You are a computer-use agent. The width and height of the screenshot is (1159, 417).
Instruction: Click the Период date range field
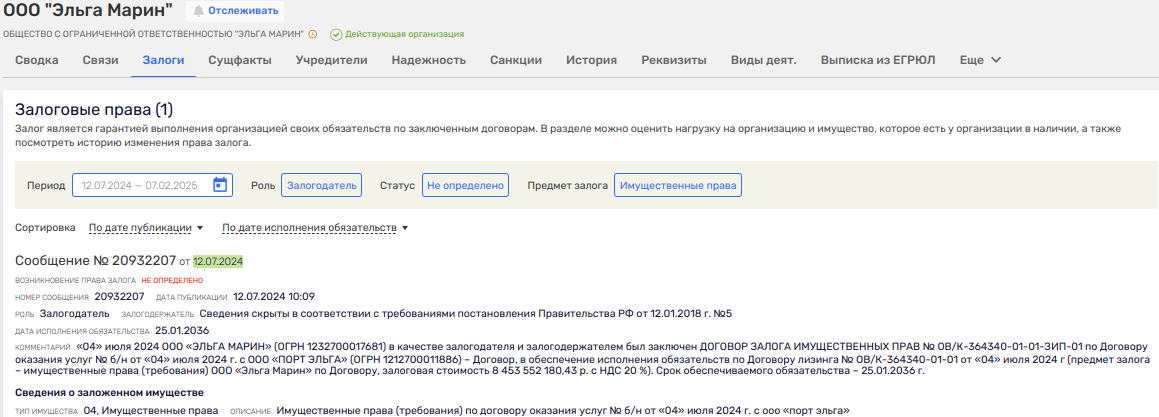coord(152,185)
